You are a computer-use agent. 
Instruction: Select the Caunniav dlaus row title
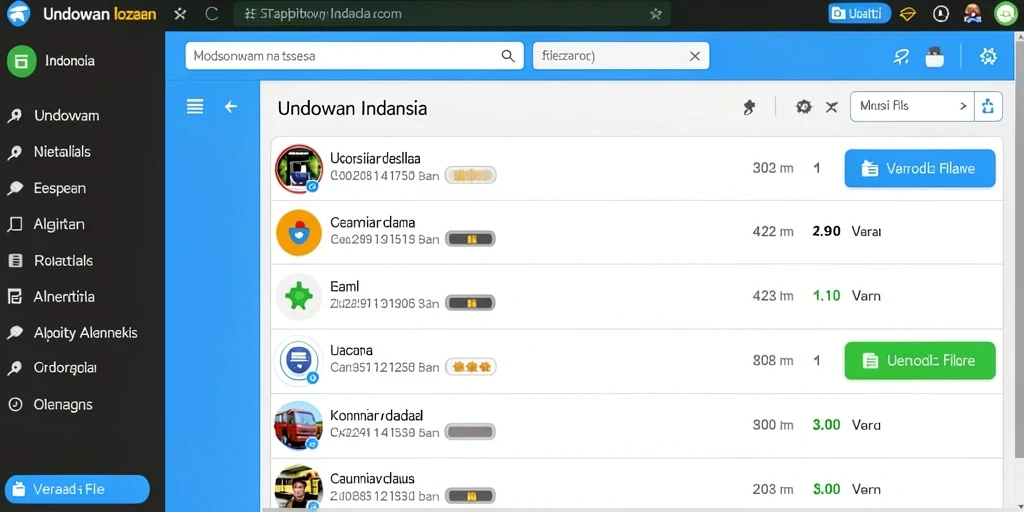coord(372,479)
